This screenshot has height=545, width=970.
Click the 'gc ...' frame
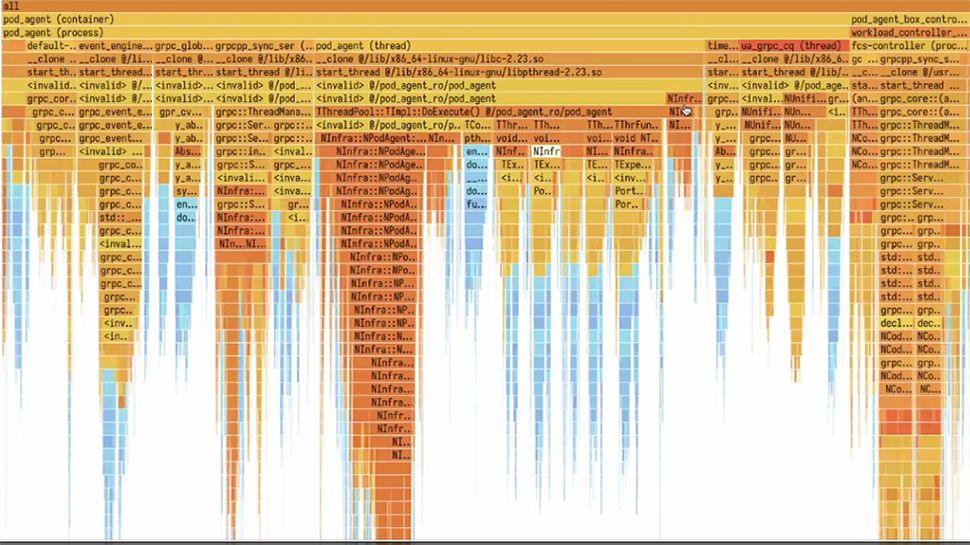[x=864, y=59]
